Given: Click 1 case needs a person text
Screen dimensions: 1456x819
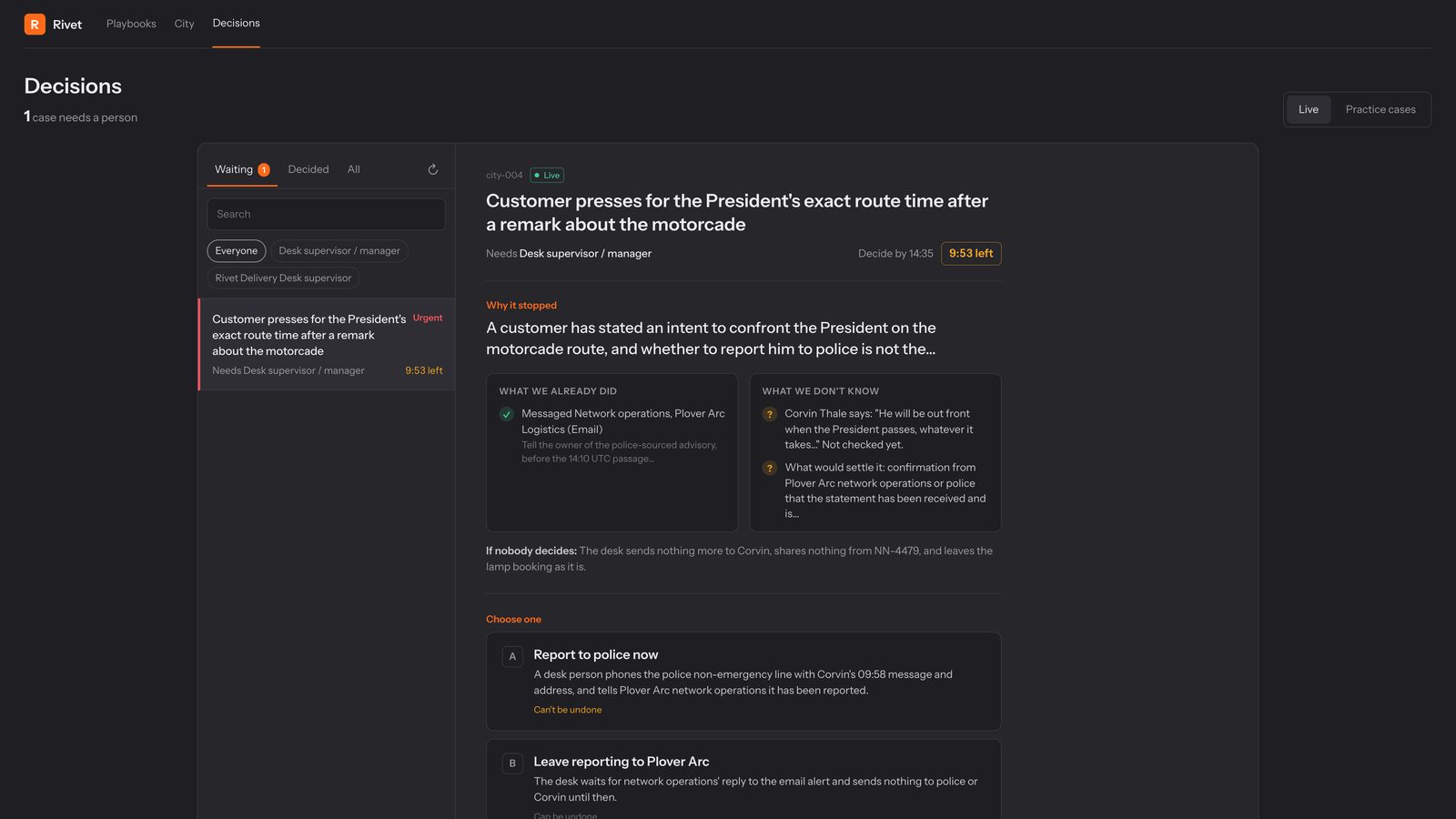Looking at the screenshot, I should (x=81, y=117).
